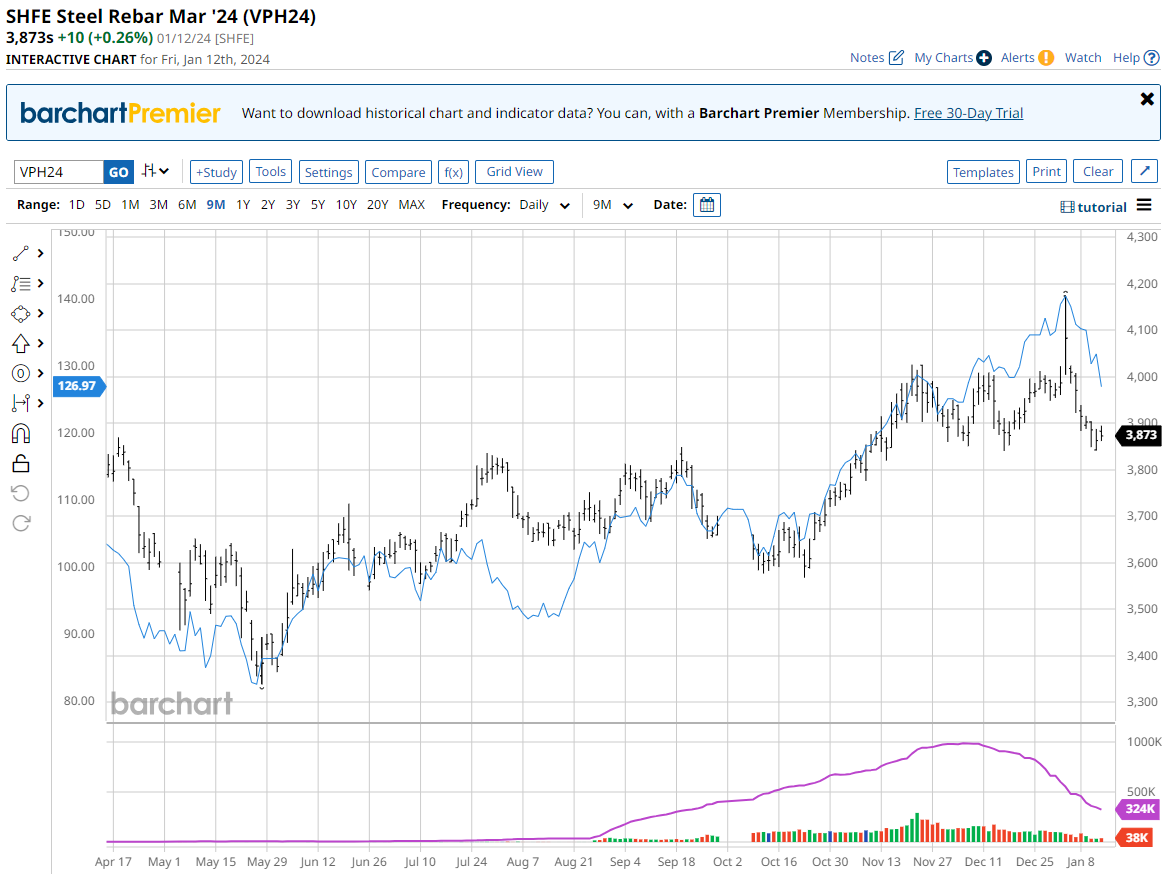The width and height of the screenshot is (1169, 879).
Task: Toggle the magnet snap mode
Action: pos(21,433)
